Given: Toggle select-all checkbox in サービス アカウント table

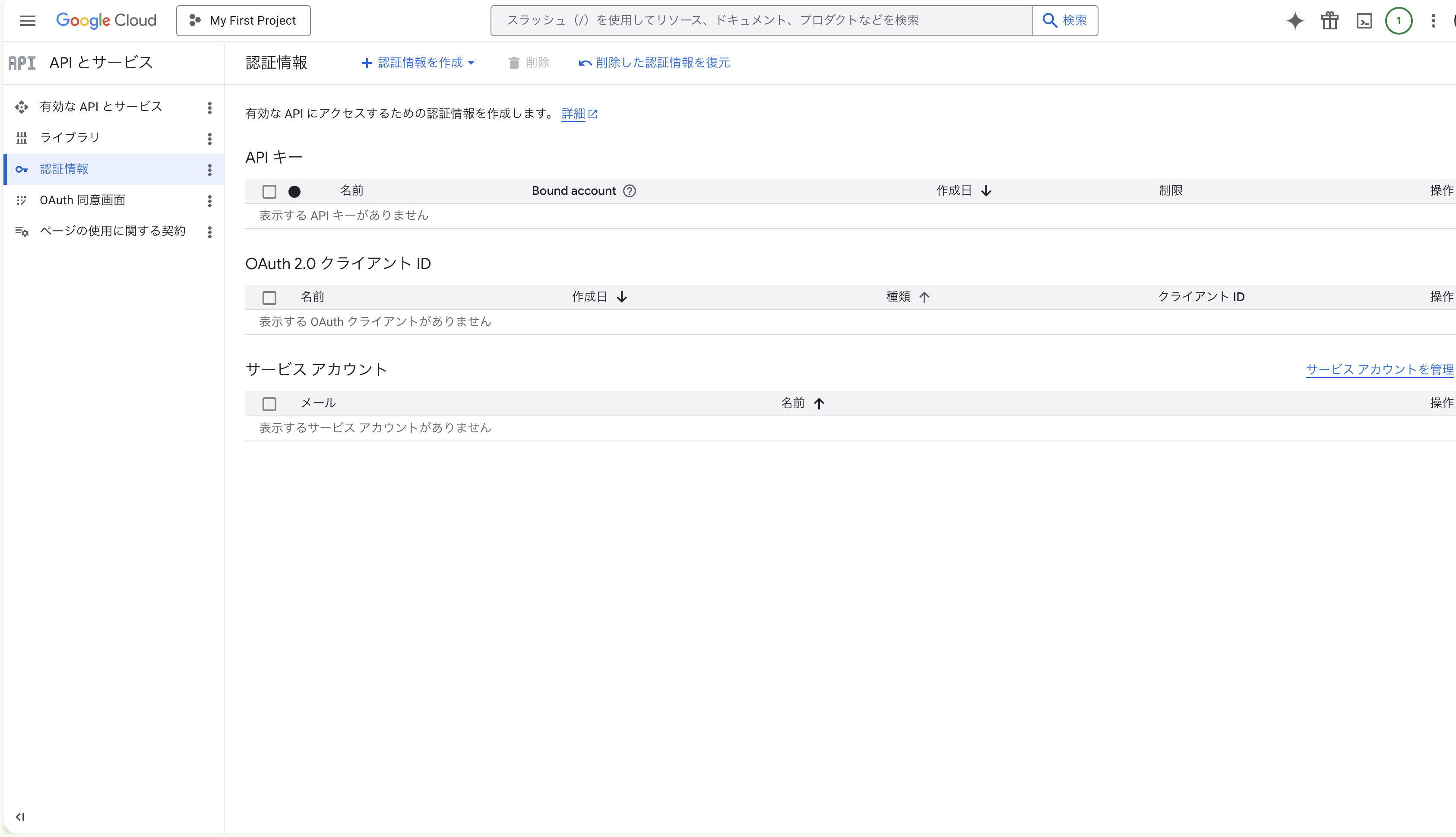Looking at the screenshot, I should (x=269, y=404).
